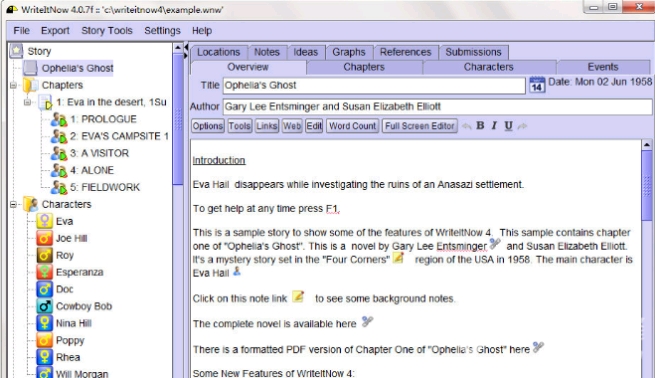
Task: Click Nina Hill's character icon
Action: pos(45,323)
